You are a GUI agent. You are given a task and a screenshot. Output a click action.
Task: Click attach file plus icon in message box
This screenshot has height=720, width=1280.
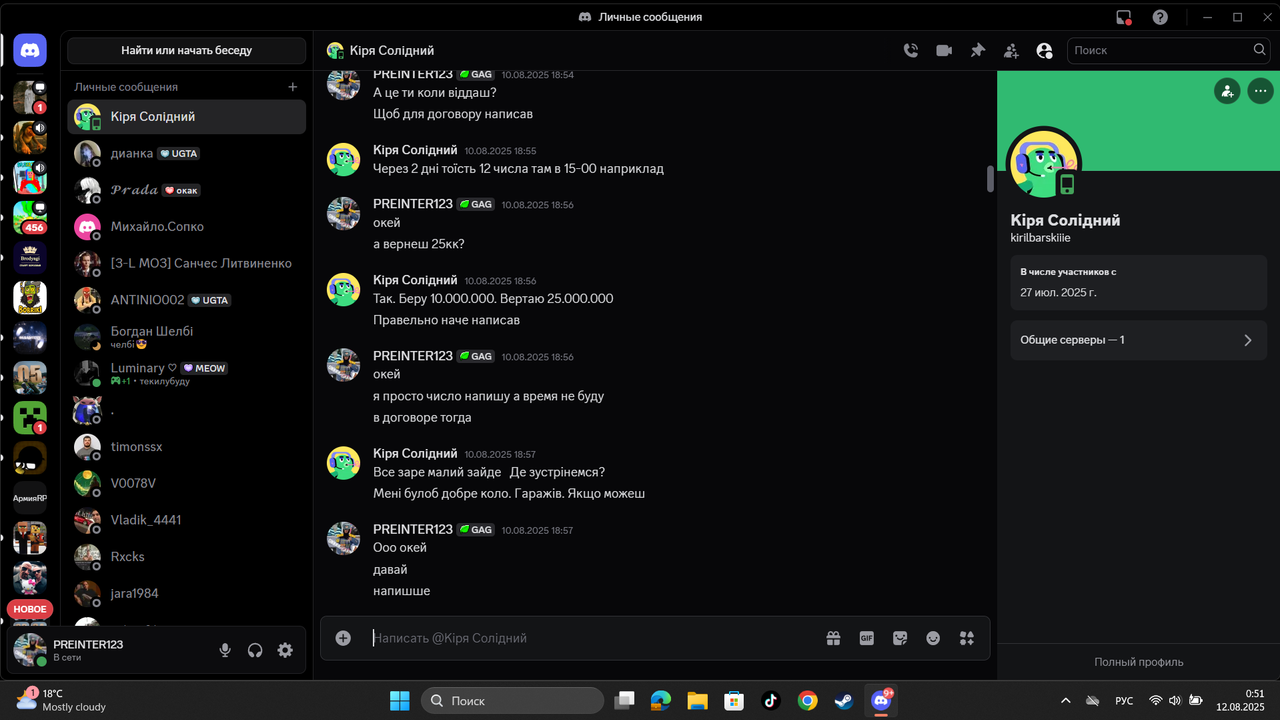pos(343,638)
